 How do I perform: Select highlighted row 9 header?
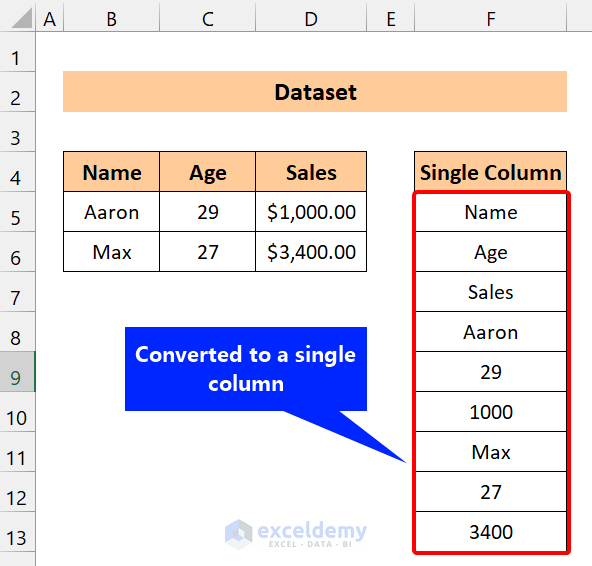click(17, 372)
